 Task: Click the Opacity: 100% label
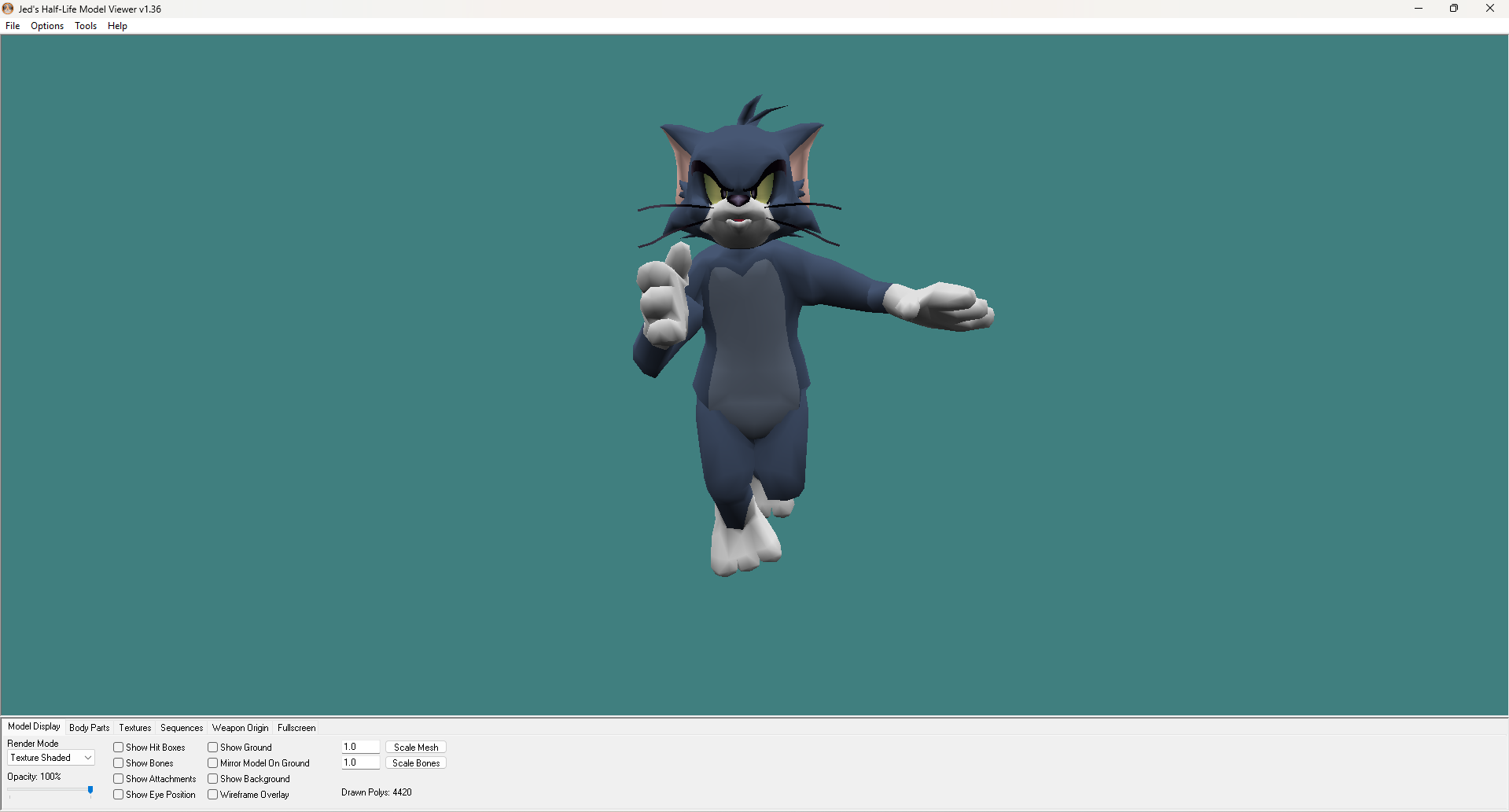pos(34,777)
